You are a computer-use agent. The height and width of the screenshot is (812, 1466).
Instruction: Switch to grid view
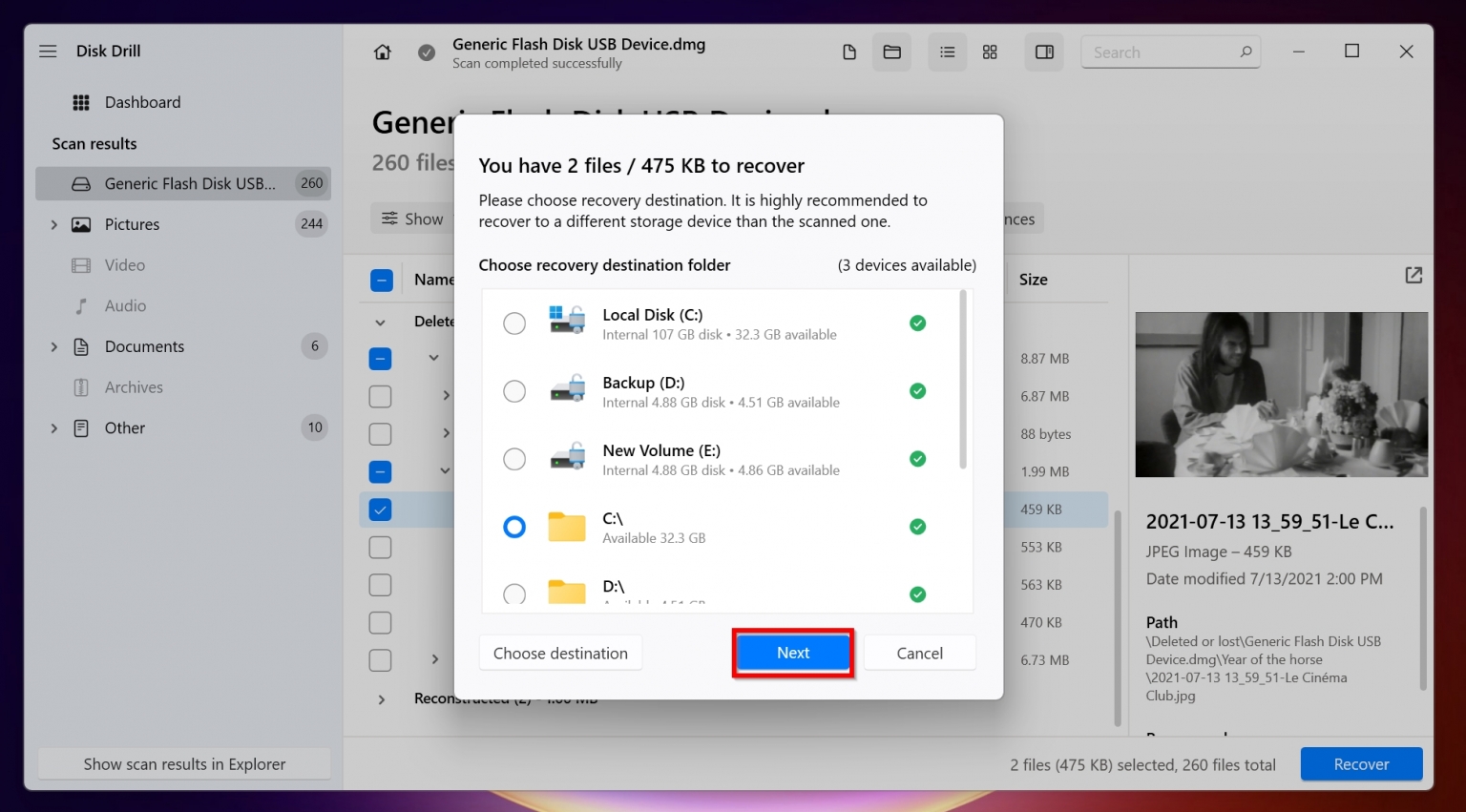(x=990, y=52)
